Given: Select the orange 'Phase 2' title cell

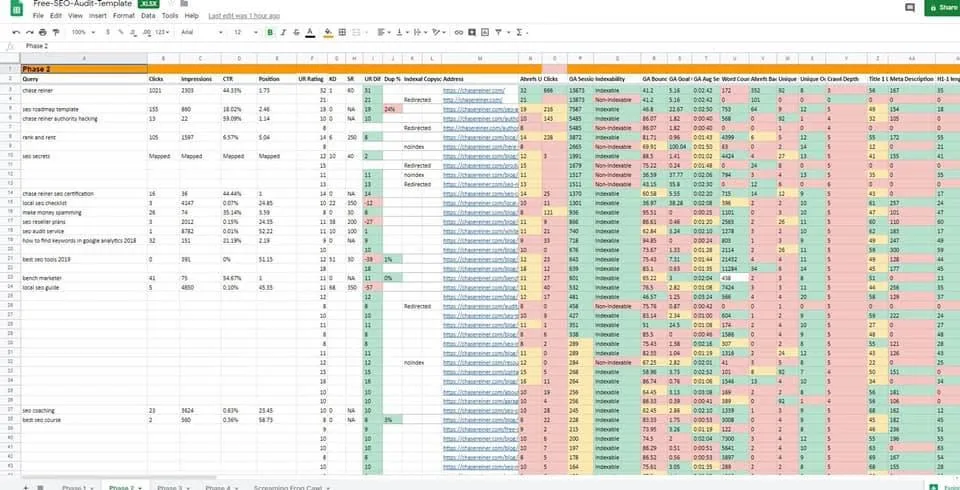Looking at the screenshot, I should pos(84,69).
